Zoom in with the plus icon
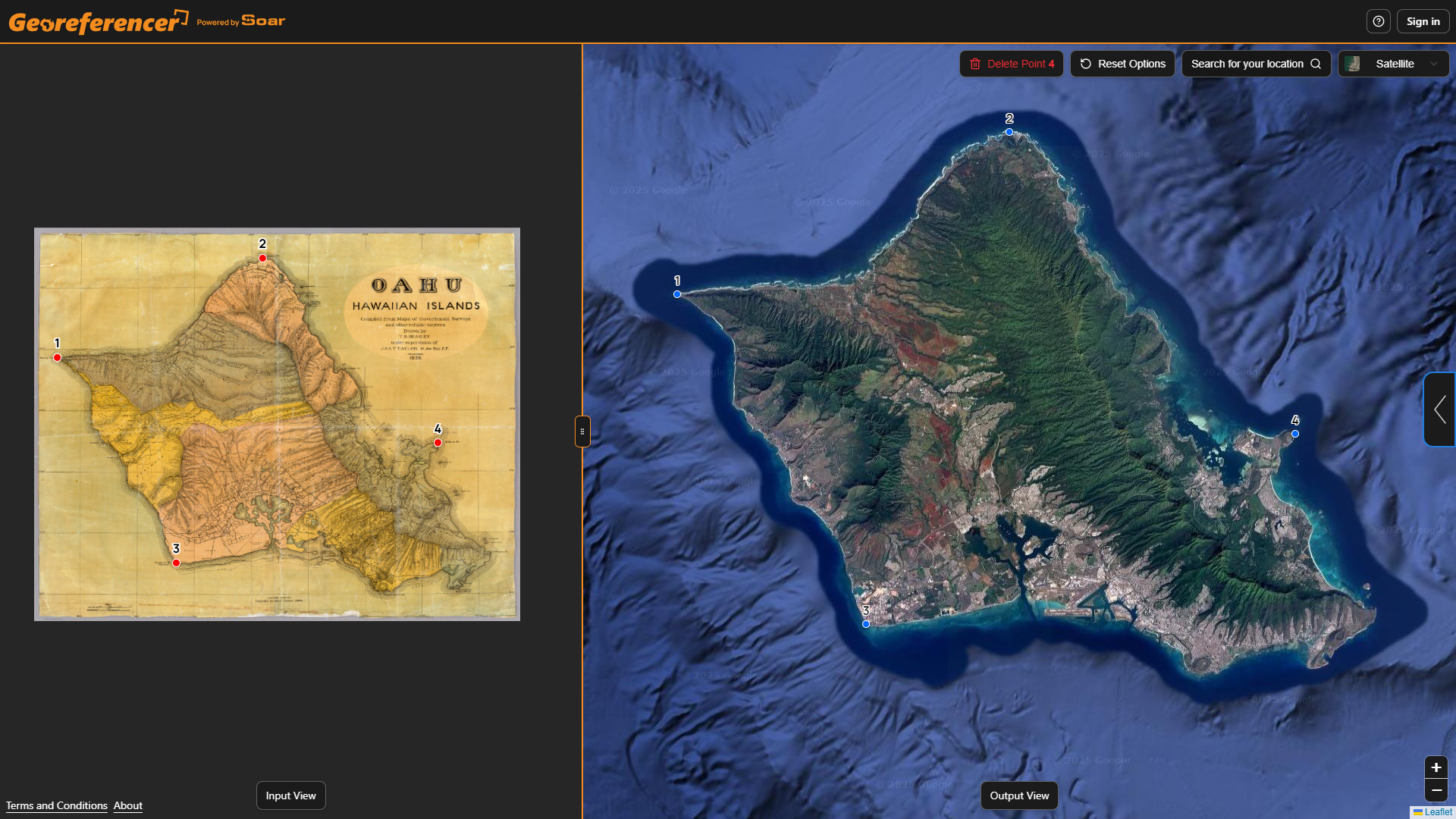 [x=1436, y=767]
